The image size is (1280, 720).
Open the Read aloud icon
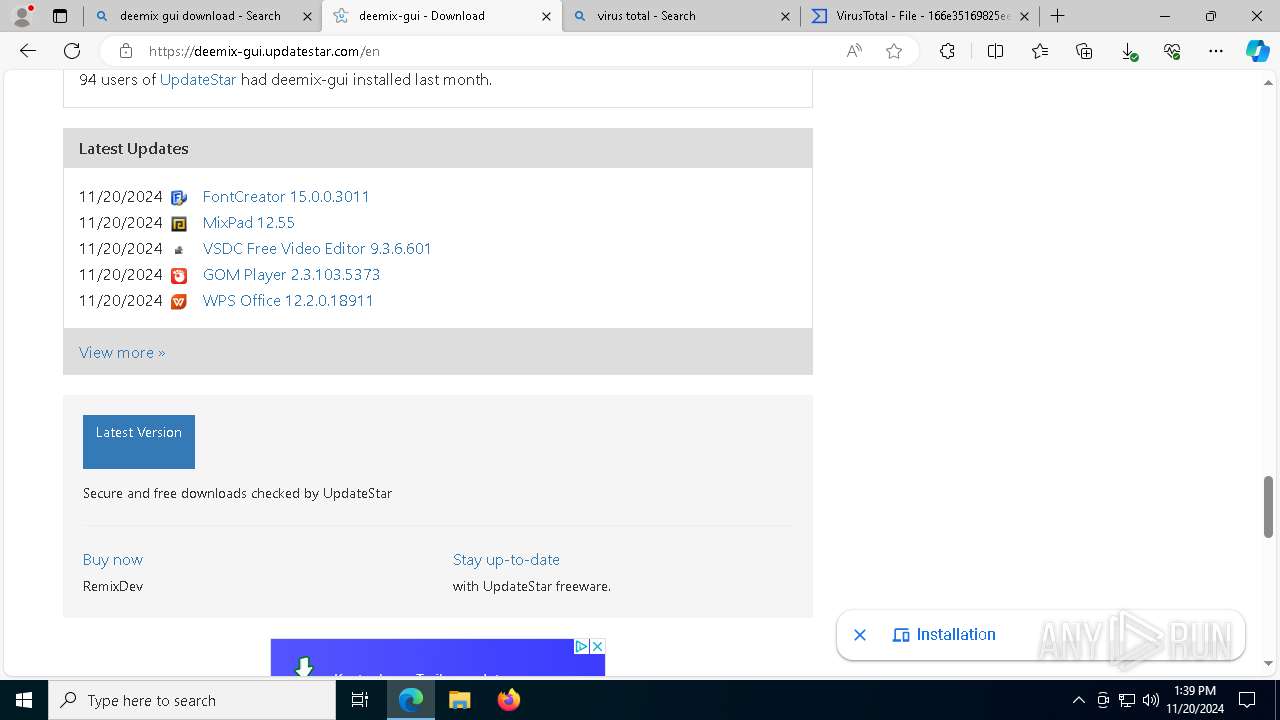click(x=854, y=51)
